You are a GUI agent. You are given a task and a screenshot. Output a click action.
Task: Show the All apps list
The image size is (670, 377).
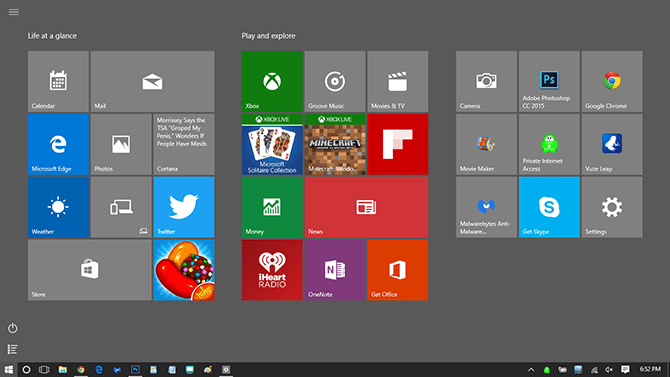(x=12, y=349)
